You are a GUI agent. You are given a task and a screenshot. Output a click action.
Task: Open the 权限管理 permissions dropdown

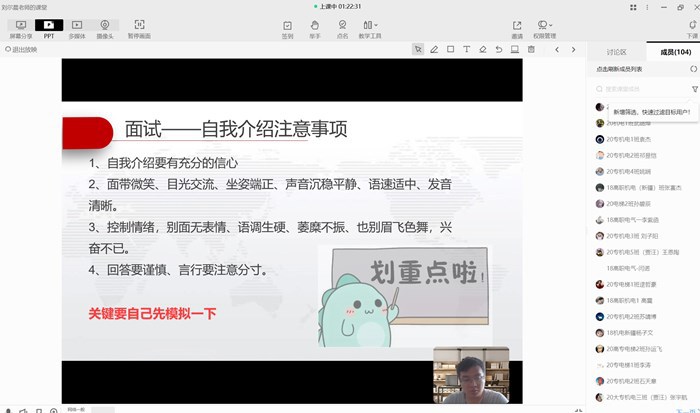[x=545, y=26]
